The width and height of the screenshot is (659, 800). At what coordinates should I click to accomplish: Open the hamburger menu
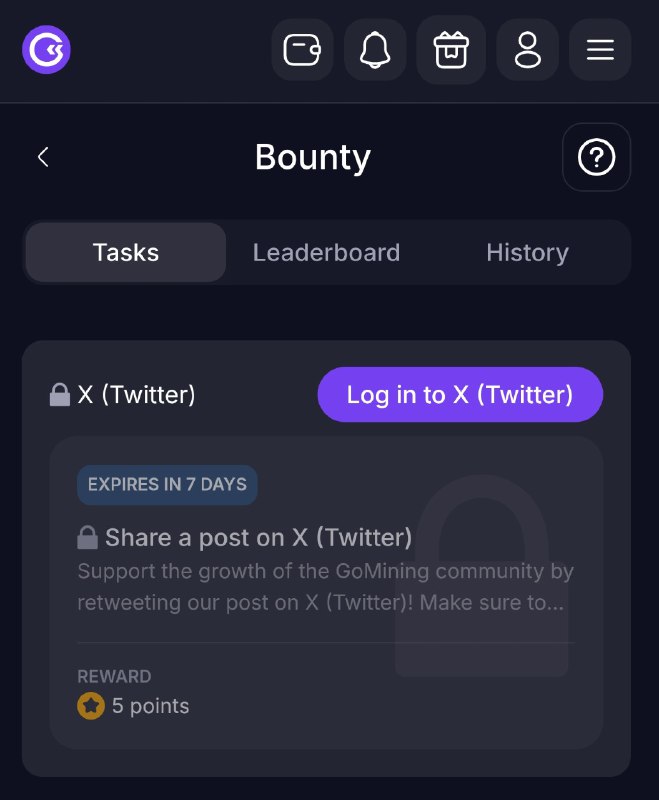(600, 49)
